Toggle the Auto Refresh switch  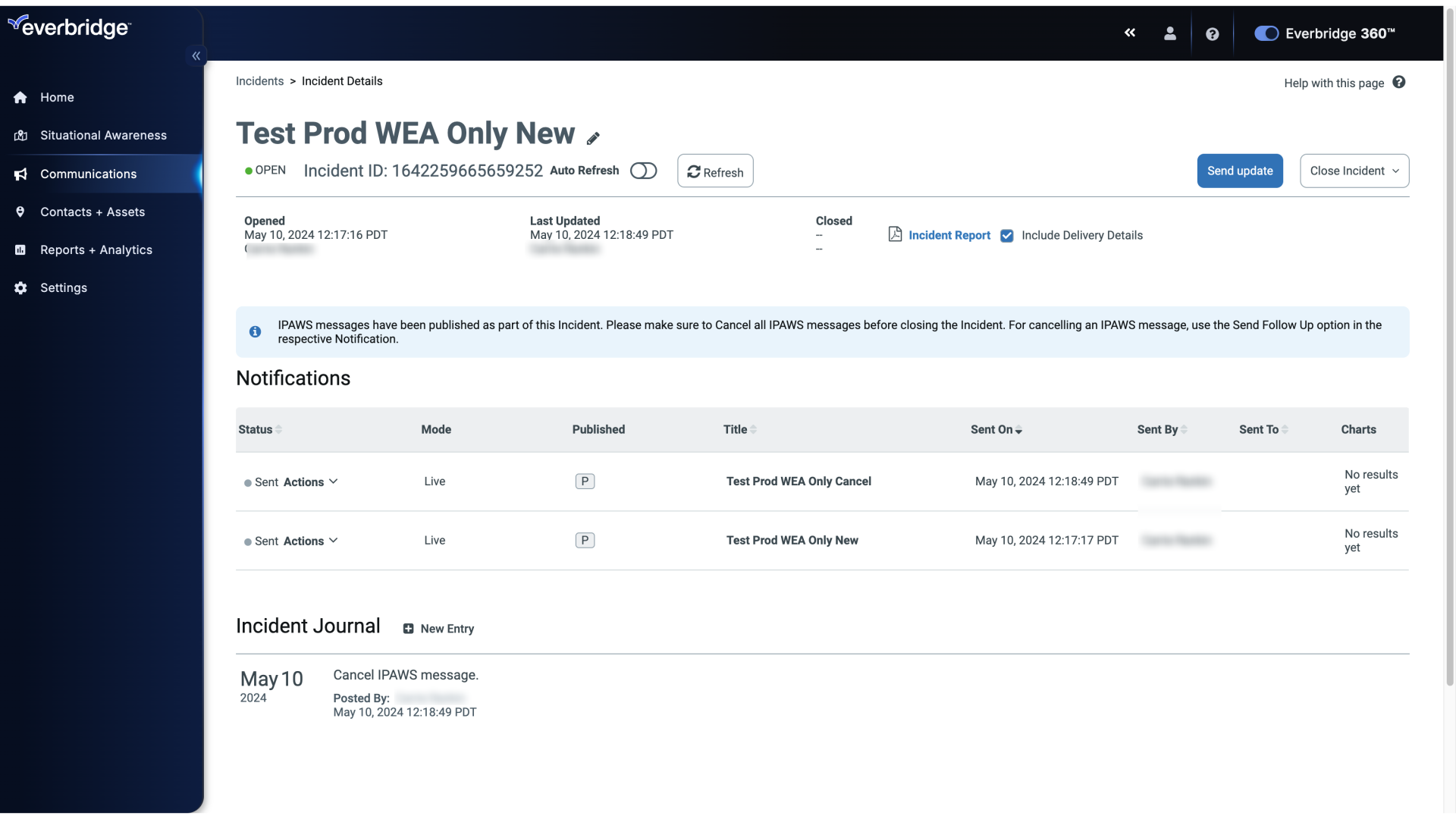tap(643, 170)
